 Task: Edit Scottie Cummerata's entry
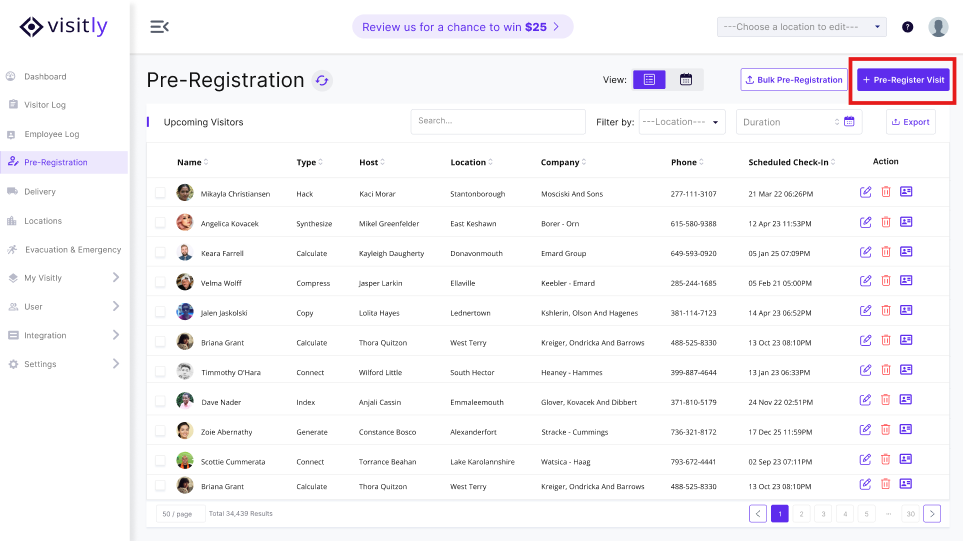tap(865, 459)
